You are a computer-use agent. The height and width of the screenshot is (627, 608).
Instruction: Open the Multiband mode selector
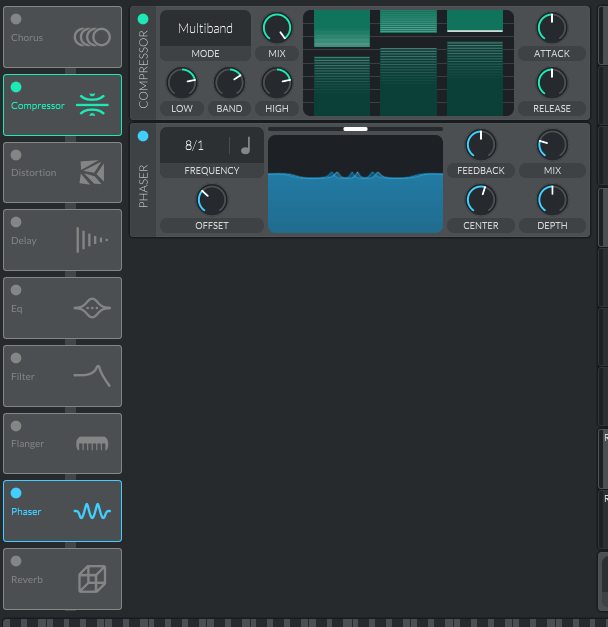click(205, 28)
